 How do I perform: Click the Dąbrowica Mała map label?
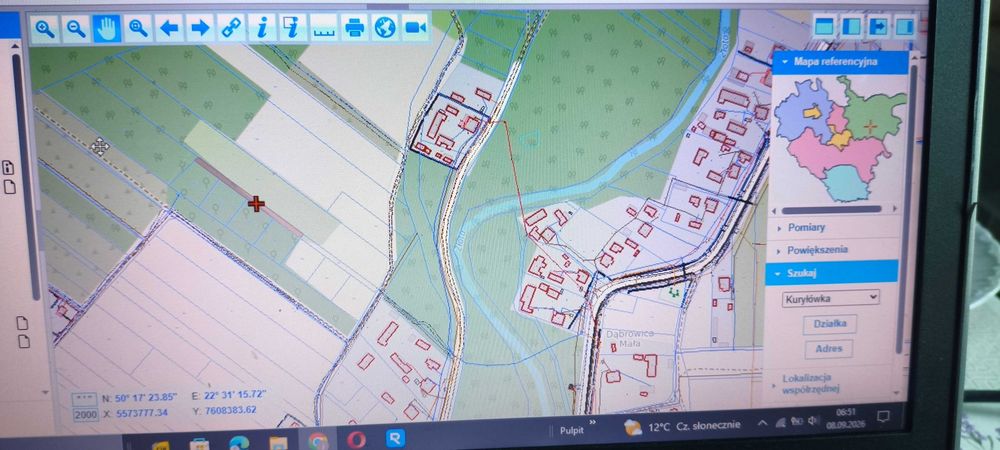tap(629, 338)
